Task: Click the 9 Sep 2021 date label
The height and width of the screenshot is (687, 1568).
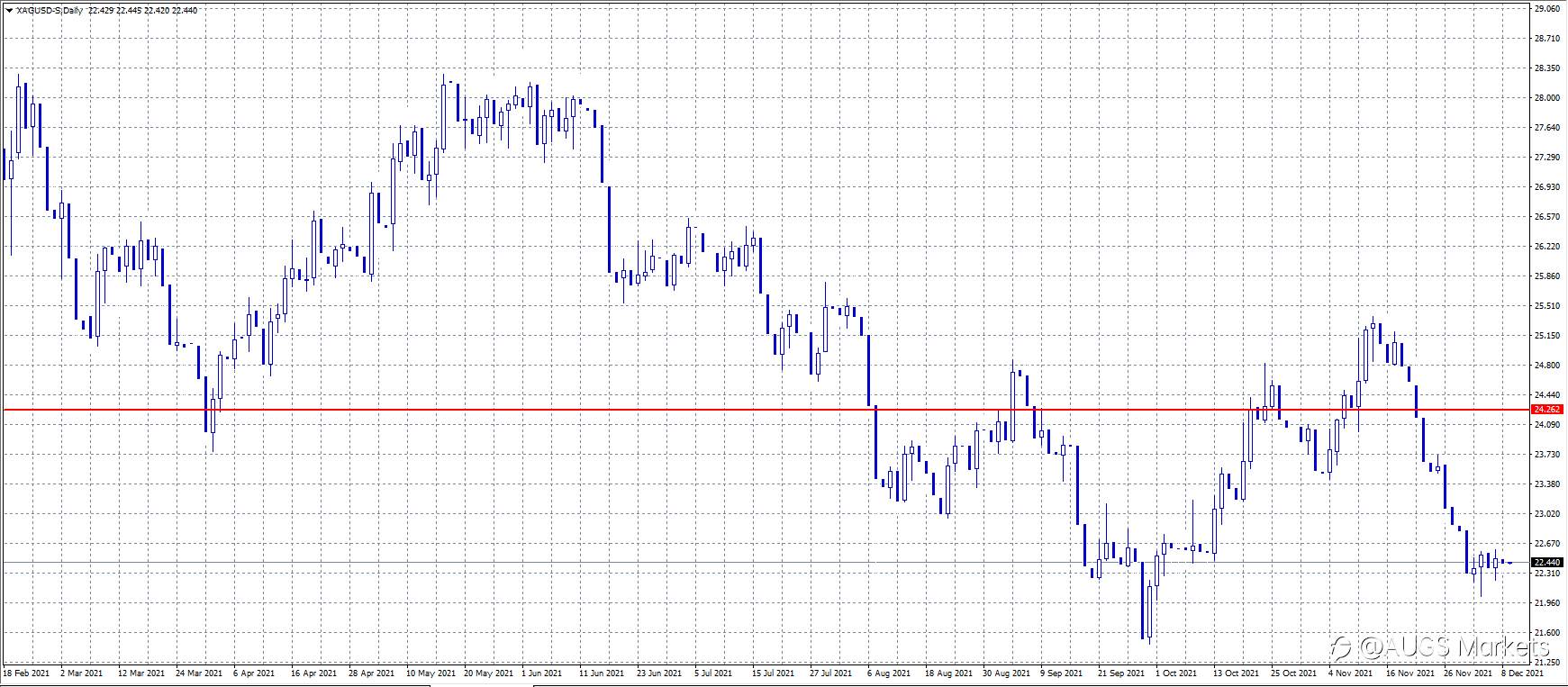Action: tap(1061, 673)
